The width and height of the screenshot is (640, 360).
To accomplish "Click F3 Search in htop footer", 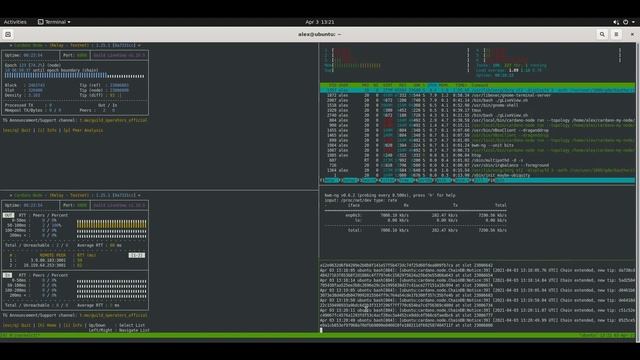I will (368, 180).
